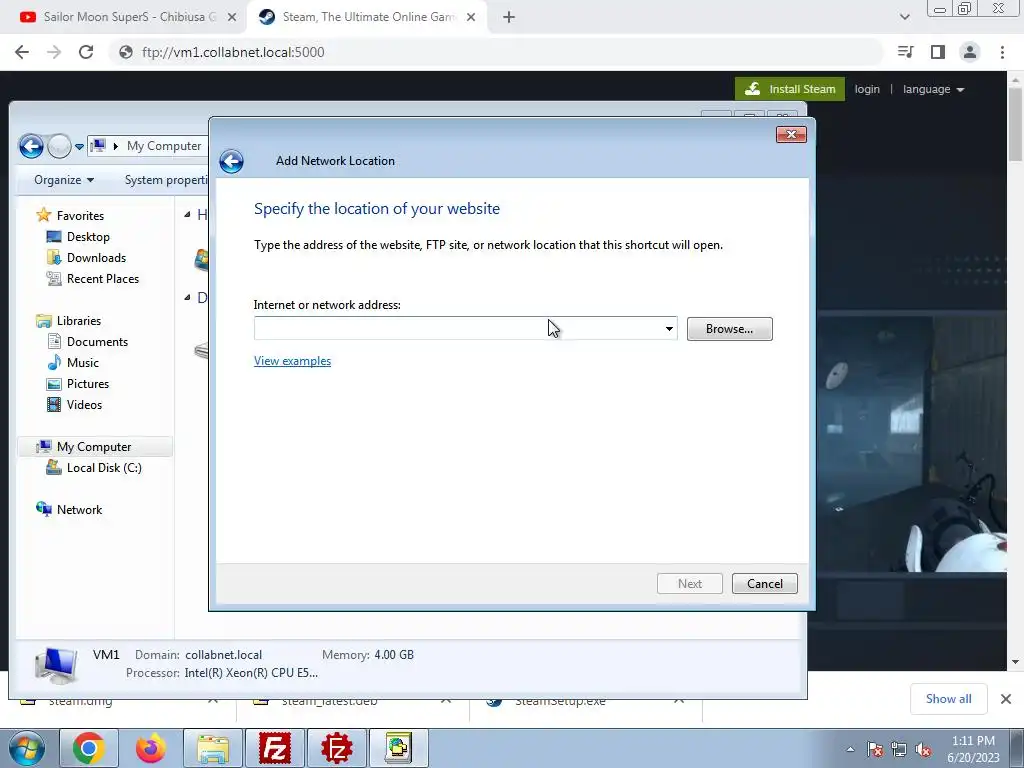This screenshot has width=1024, height=768.
Task: Close the Sailor Moon SuperS tab
Action: click(232, 18)
